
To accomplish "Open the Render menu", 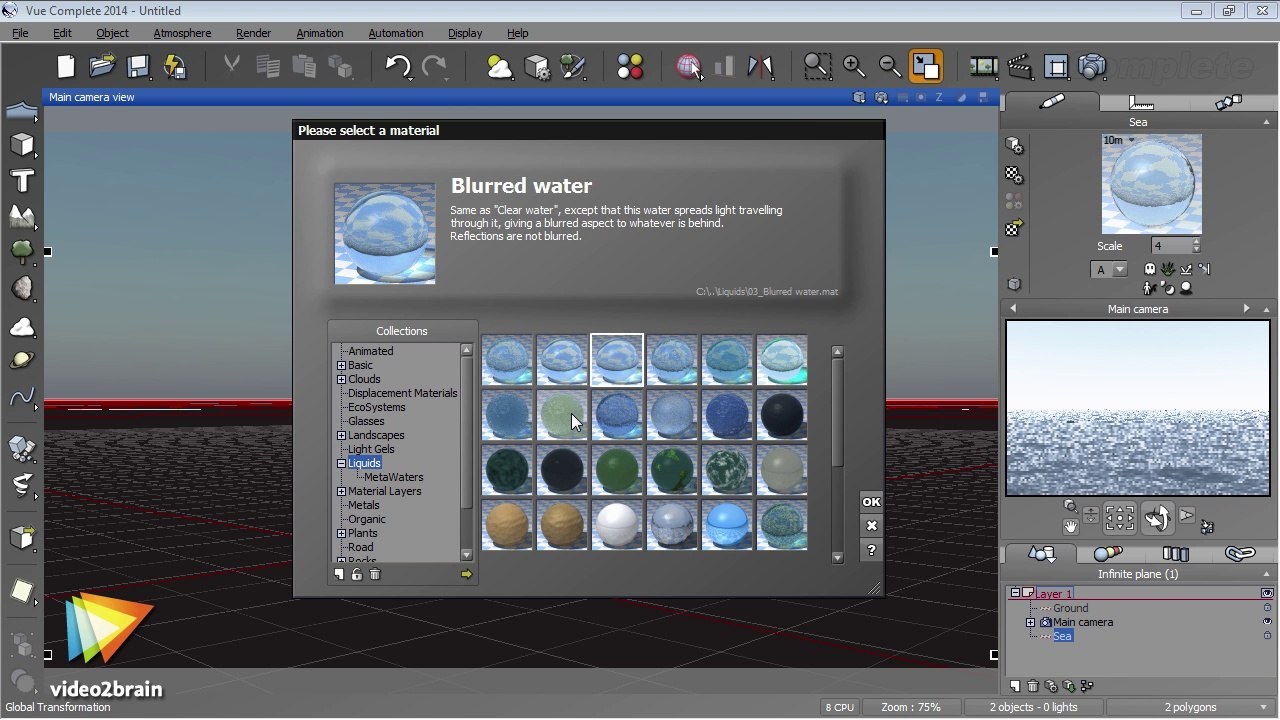I will tap(253, 33).
